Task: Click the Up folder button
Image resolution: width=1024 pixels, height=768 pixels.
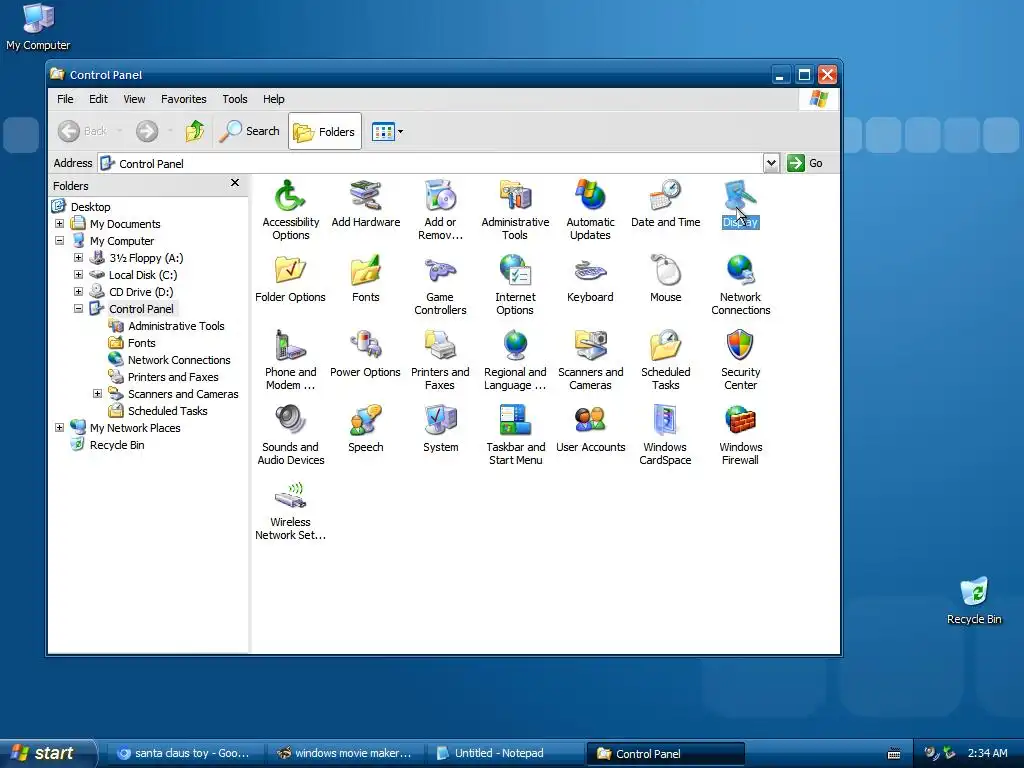Action: (x=195, y=131)
